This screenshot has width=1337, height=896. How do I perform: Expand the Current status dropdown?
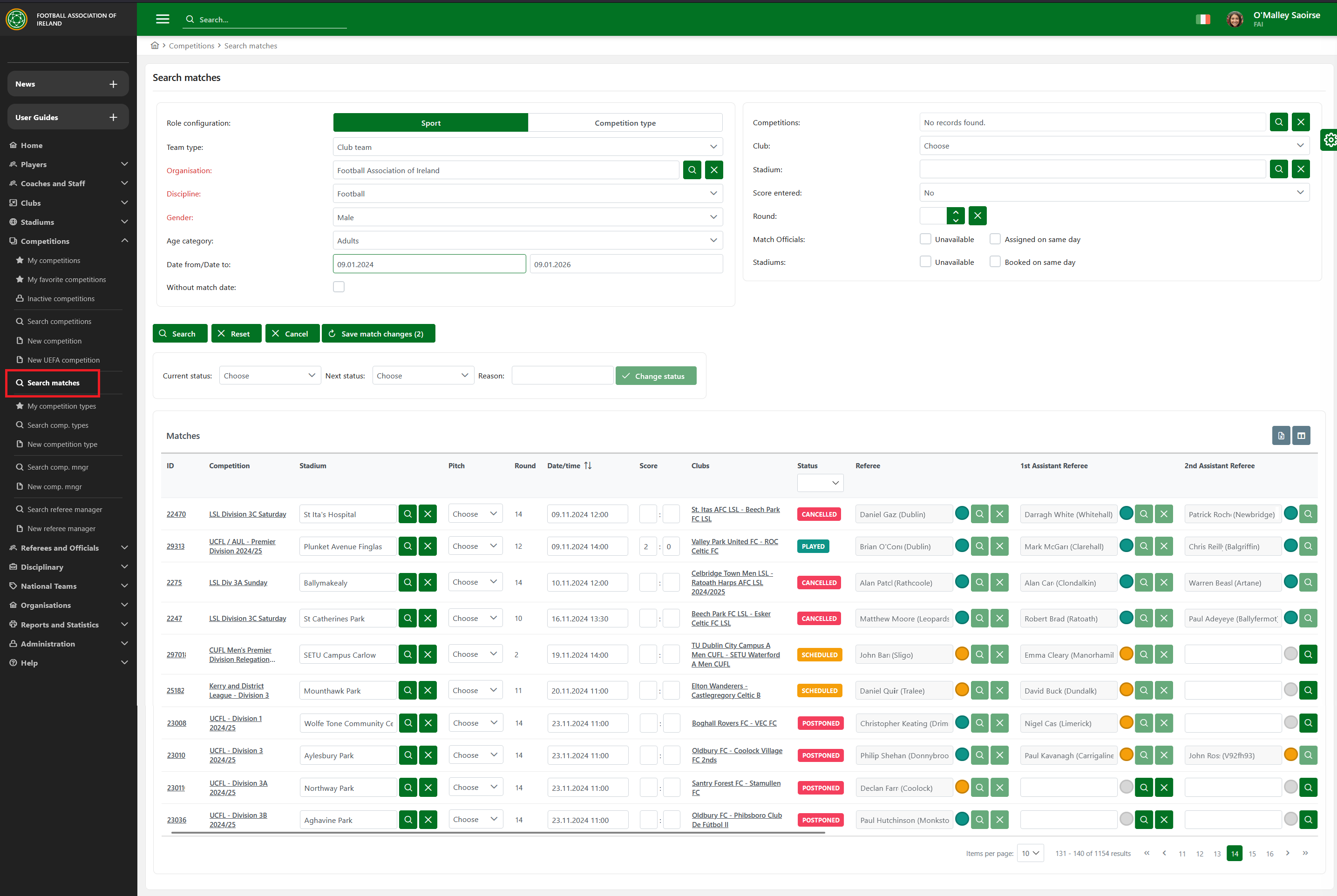(269, 376)
